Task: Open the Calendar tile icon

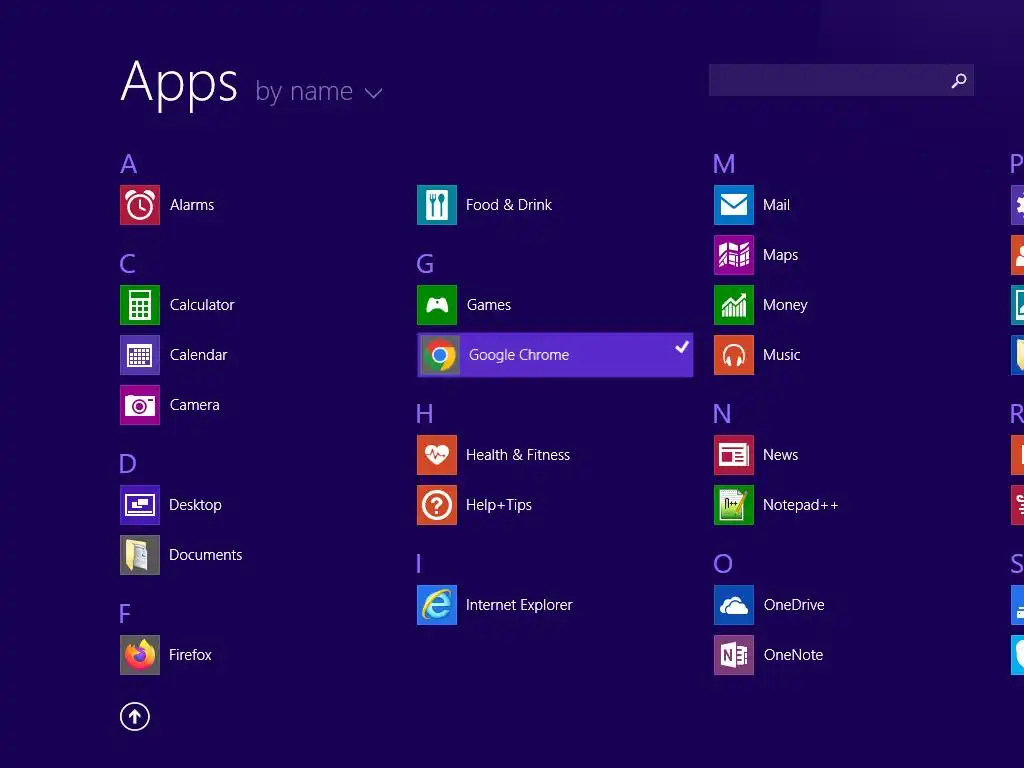Action: click(x=140, y=355)
